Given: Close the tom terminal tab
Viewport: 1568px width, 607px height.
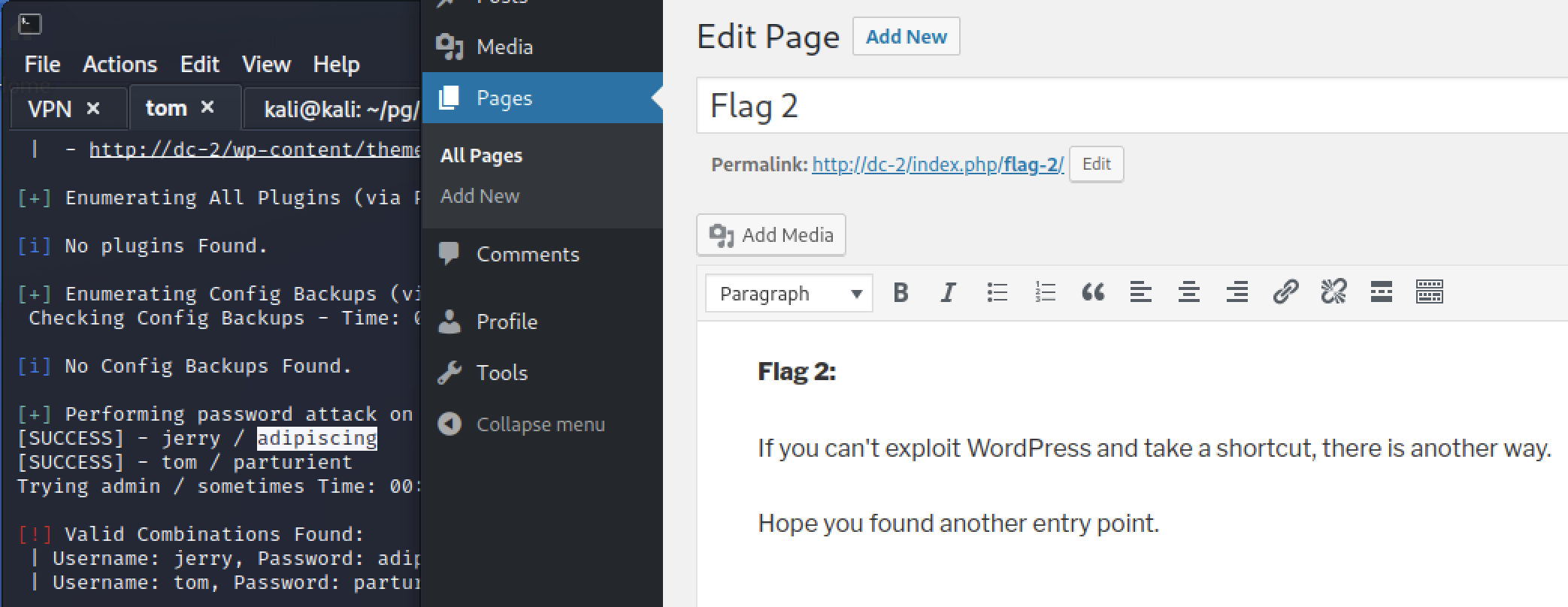Looking at the screenshot, I should pyautogui.click(x=207, y=107).
